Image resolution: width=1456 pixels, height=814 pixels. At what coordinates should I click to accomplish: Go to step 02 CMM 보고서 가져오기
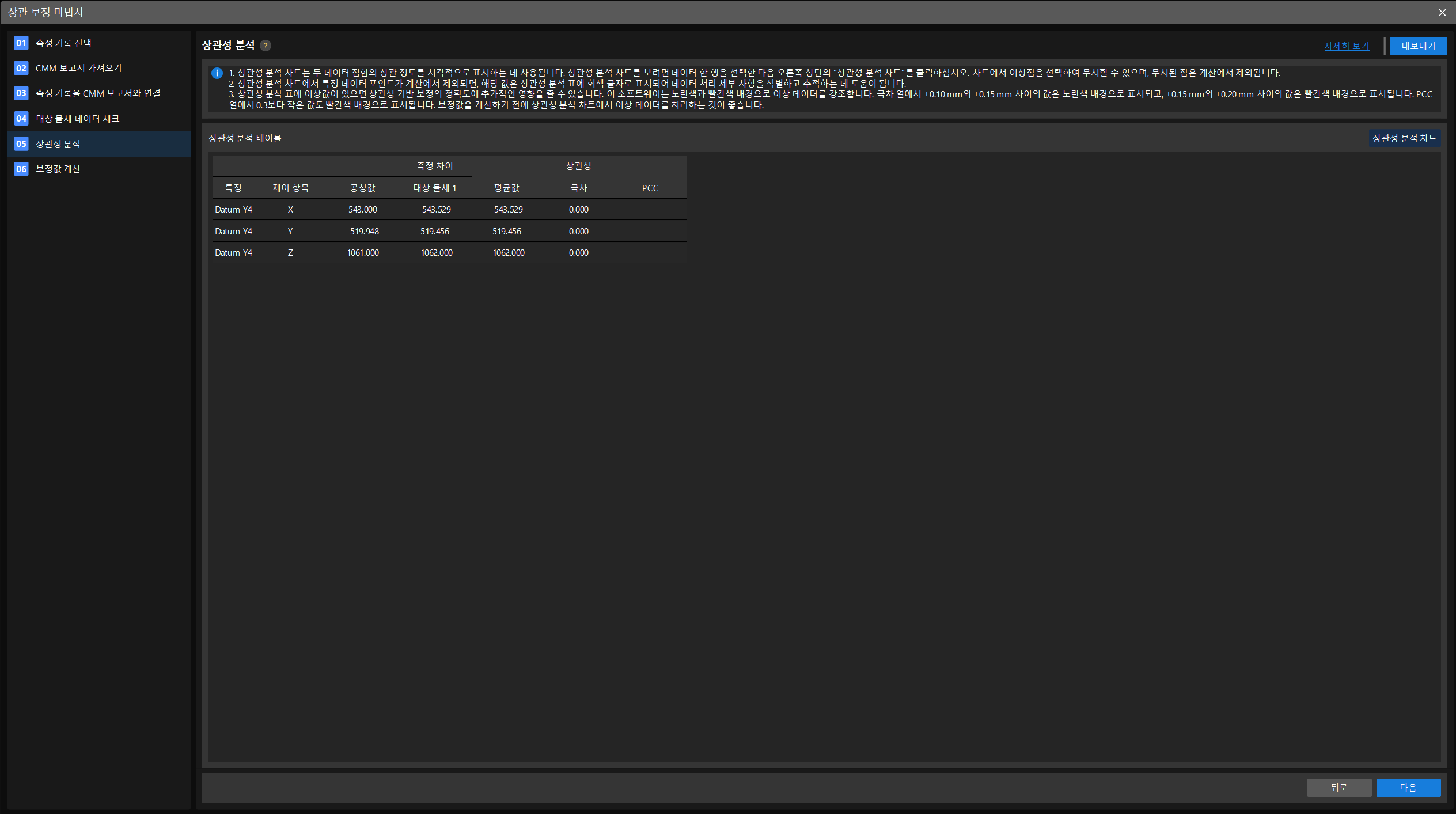click(99, 68)
